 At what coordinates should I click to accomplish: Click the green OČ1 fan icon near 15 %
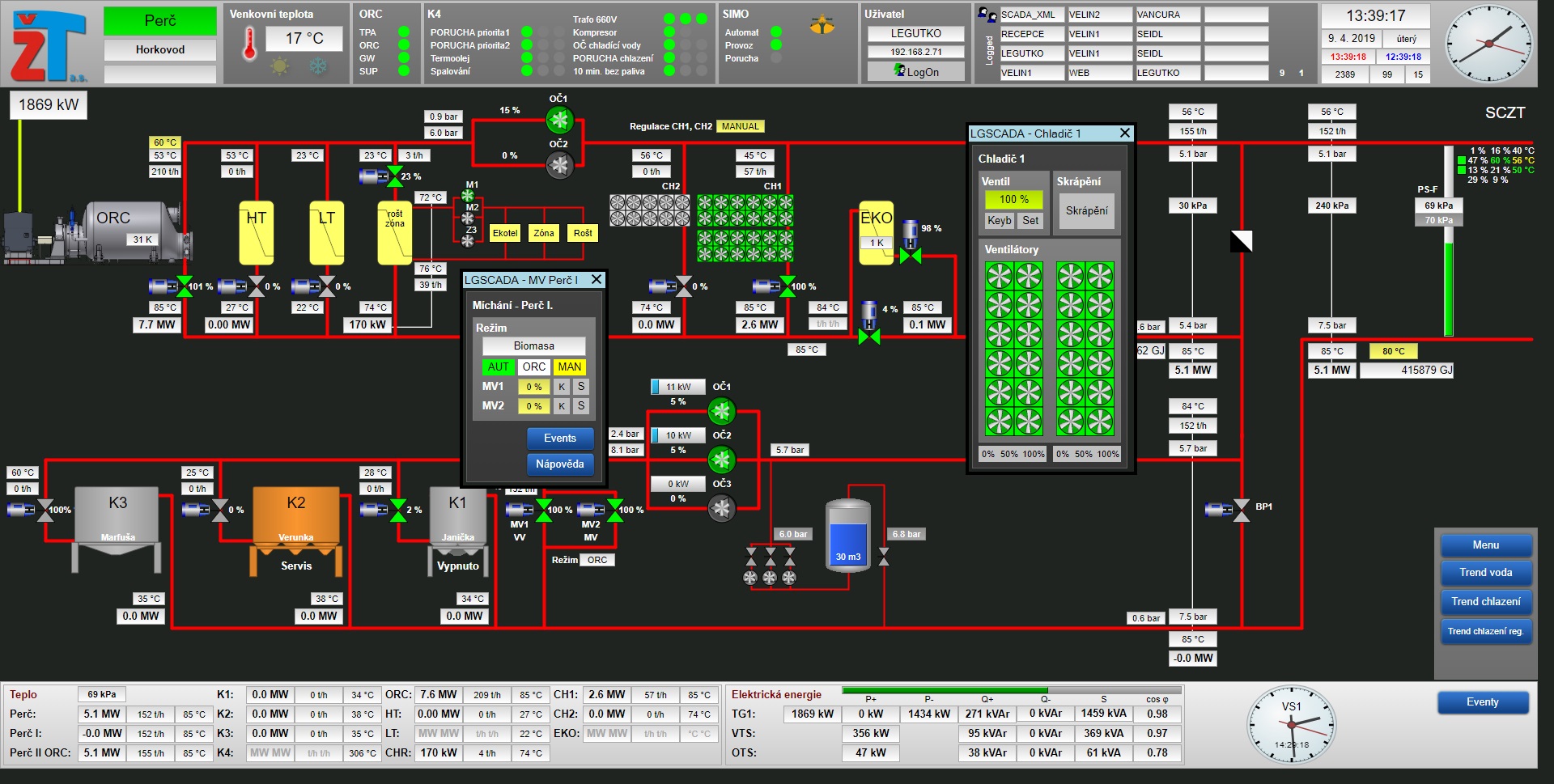click(x=558, y=121)
